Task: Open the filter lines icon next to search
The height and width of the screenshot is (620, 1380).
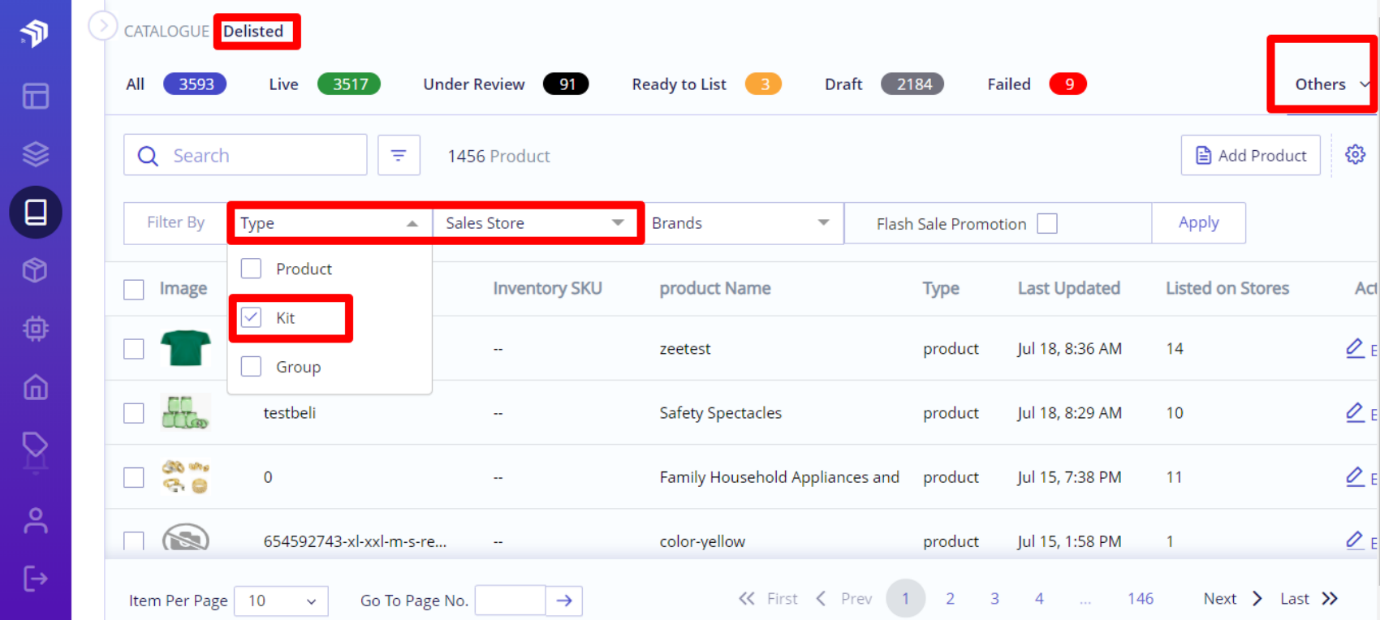Action: click(x=399, y=155)
